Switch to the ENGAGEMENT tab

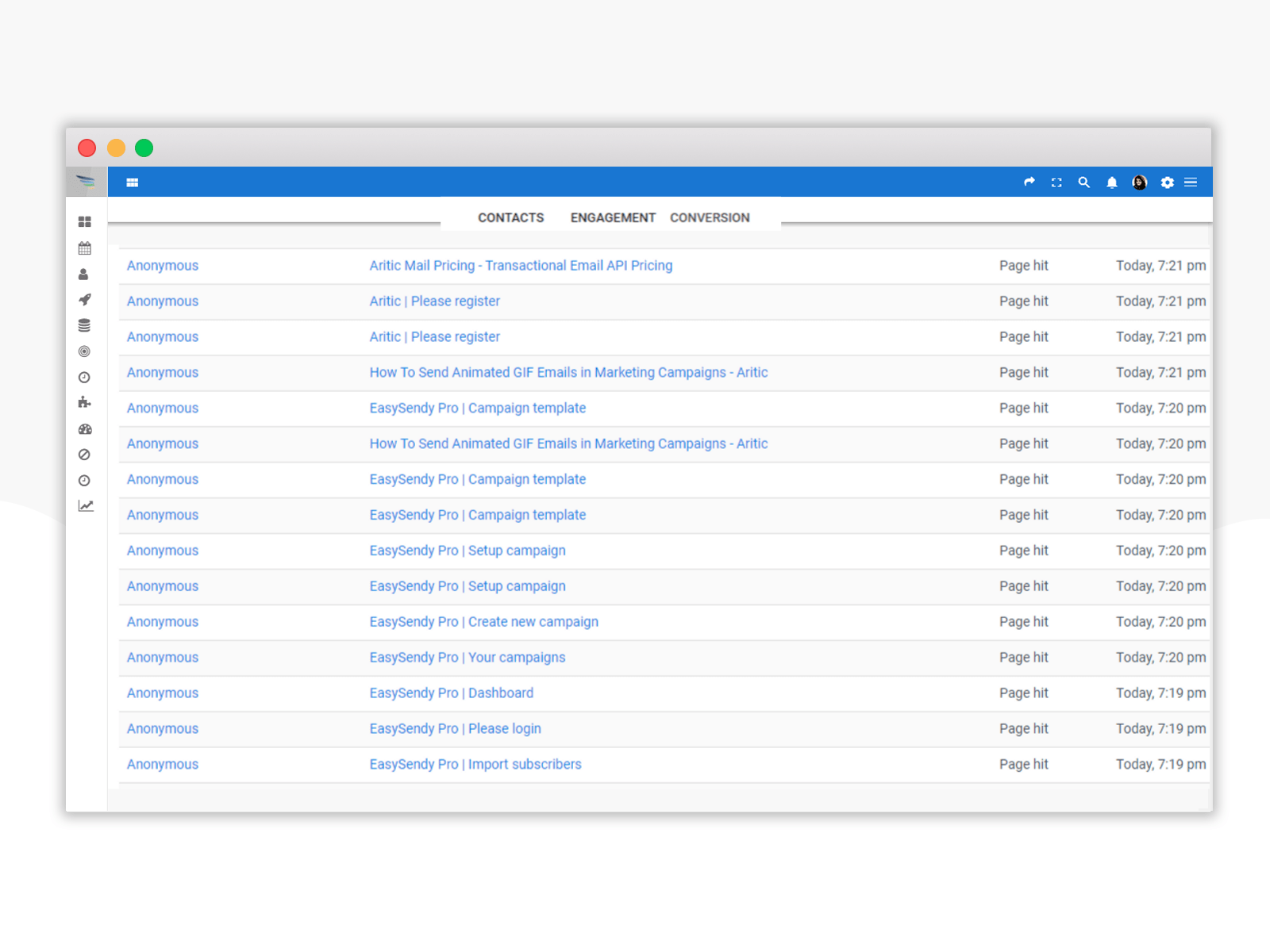tap(613, 217)
